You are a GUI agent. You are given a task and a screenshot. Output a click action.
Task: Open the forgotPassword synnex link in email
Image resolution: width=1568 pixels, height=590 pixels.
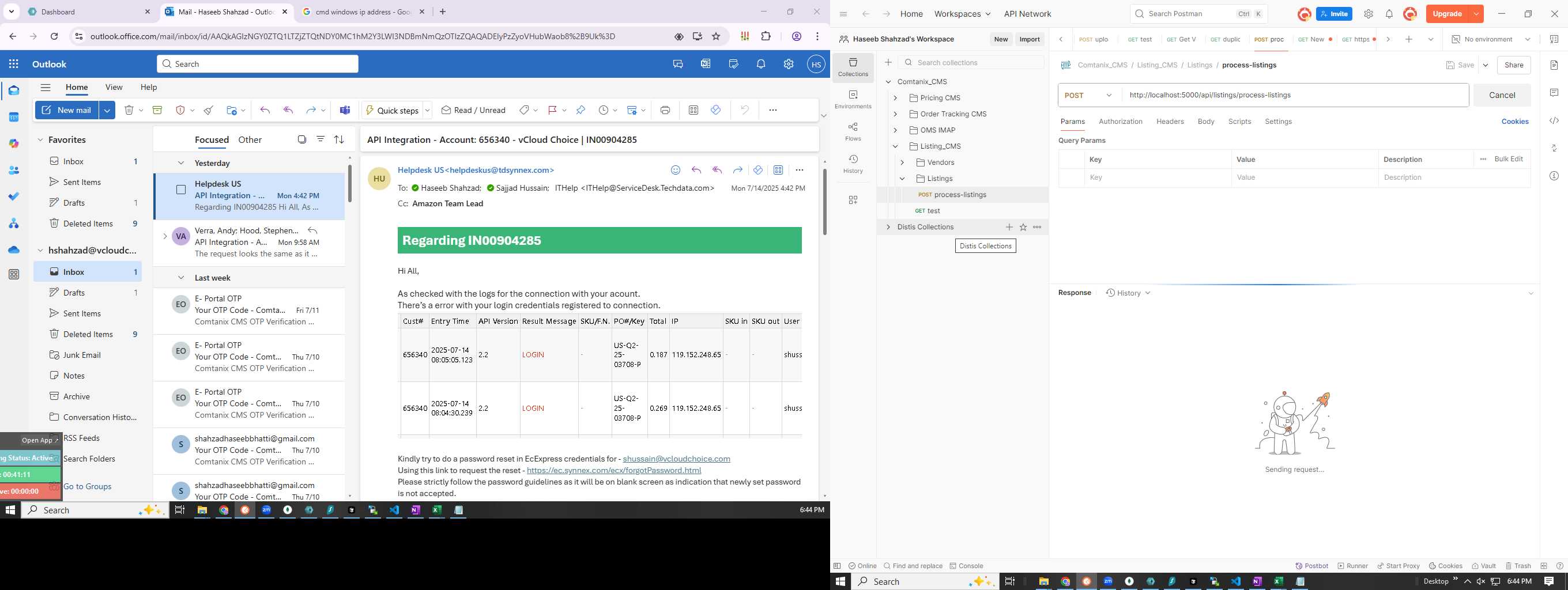[613, 470]
